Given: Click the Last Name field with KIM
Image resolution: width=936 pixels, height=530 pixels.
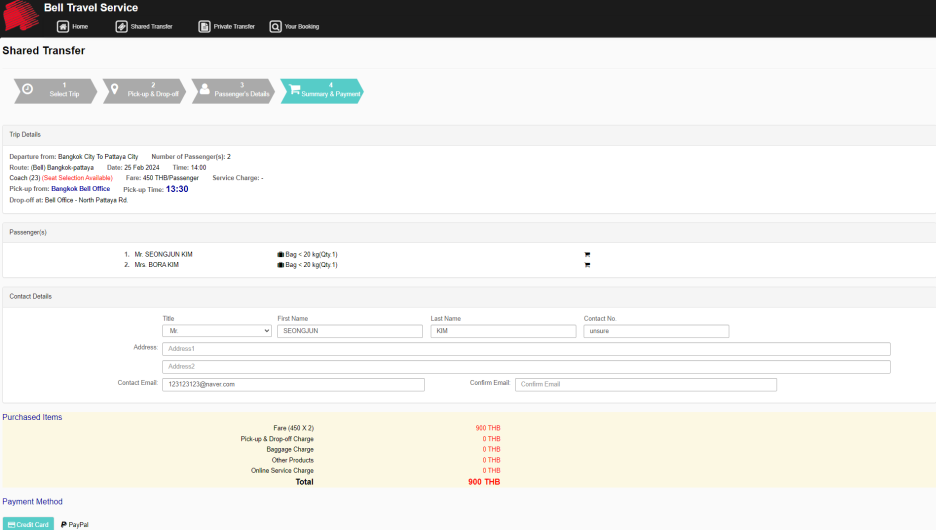Looking at the screenshot, I should click(503, 331).
